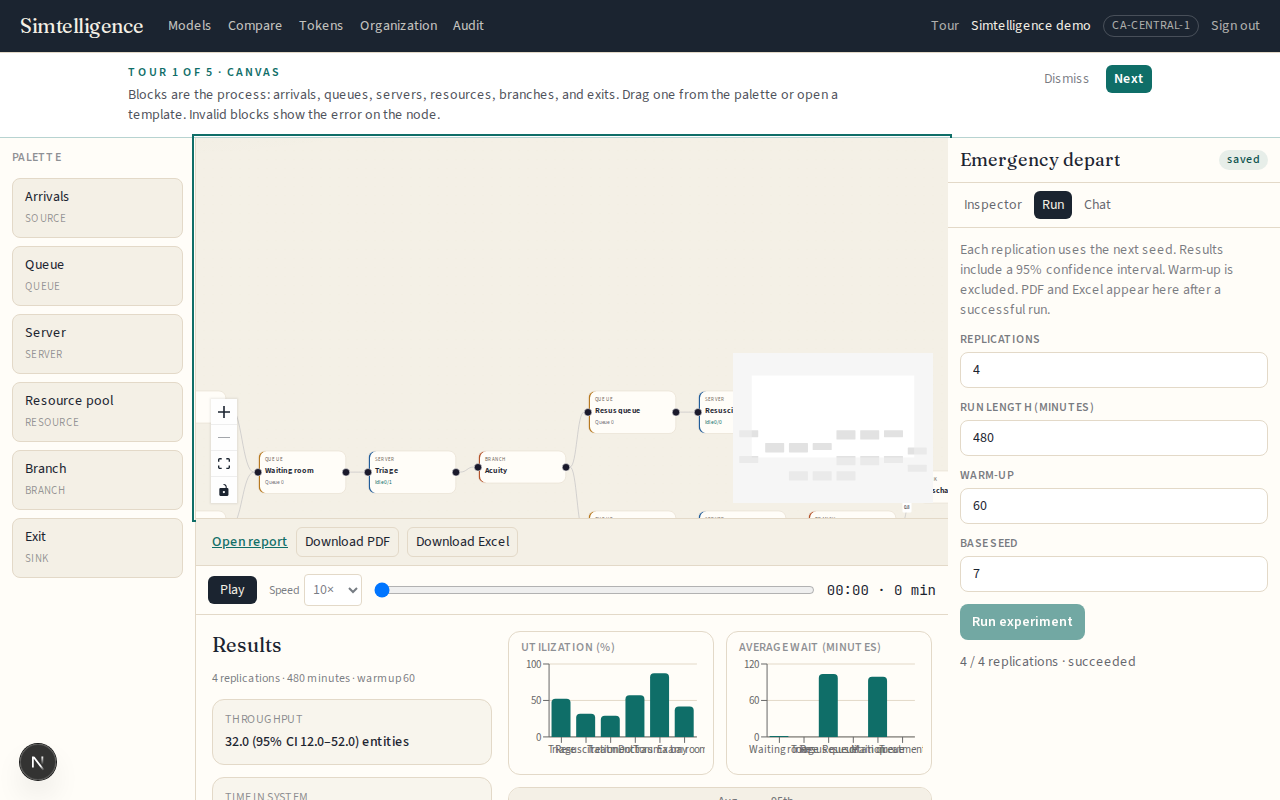1280x800 pixels.
Task: Open the Audit page
Action: click(x=468, y=26)
